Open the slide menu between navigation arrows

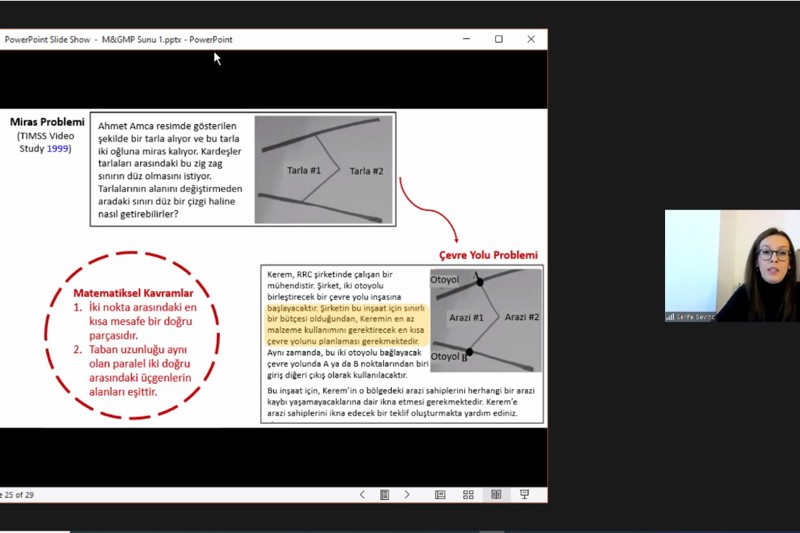384,494
